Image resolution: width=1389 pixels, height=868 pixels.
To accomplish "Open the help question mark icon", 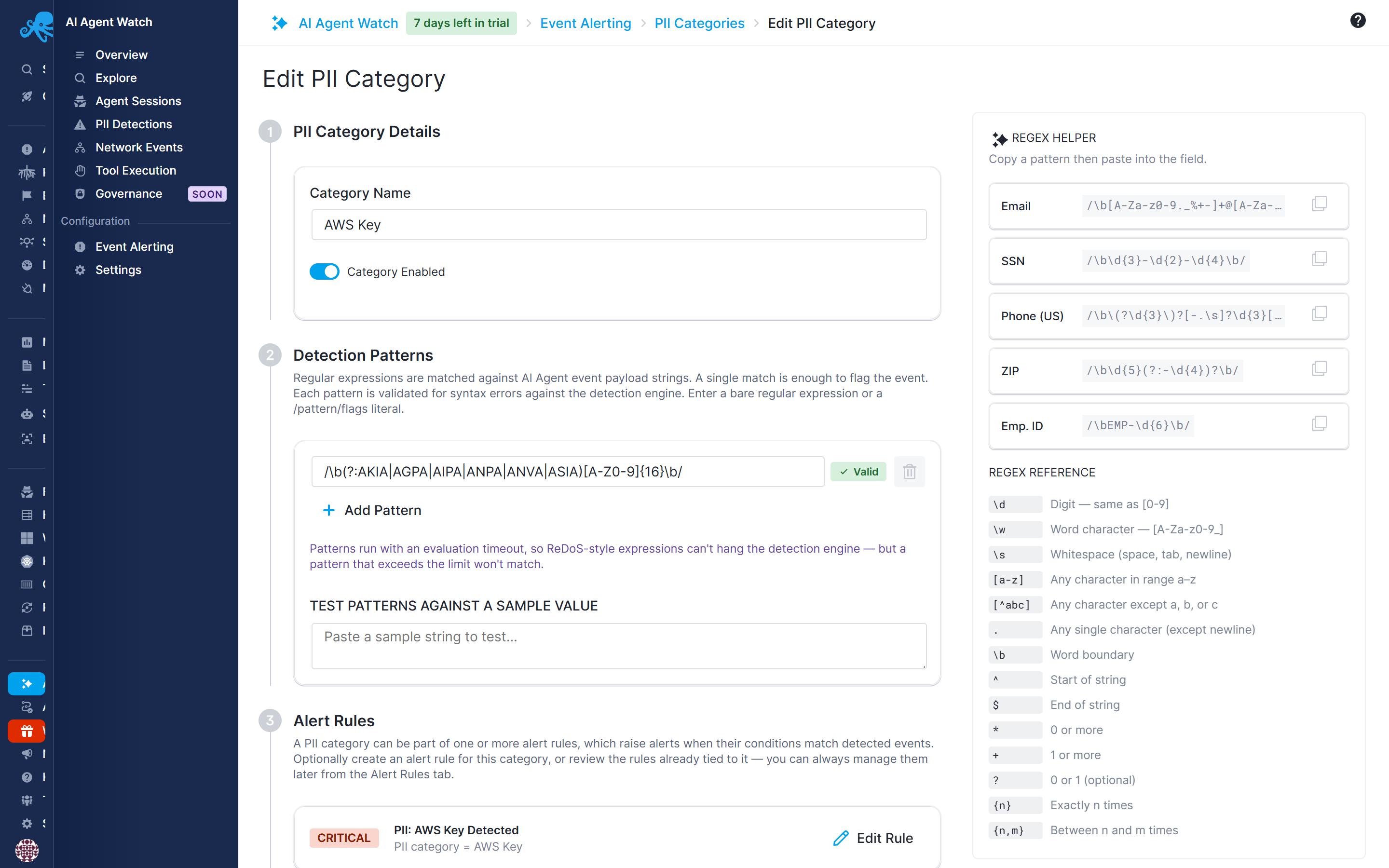I will pyautogui.click(x=1358, y=21).
